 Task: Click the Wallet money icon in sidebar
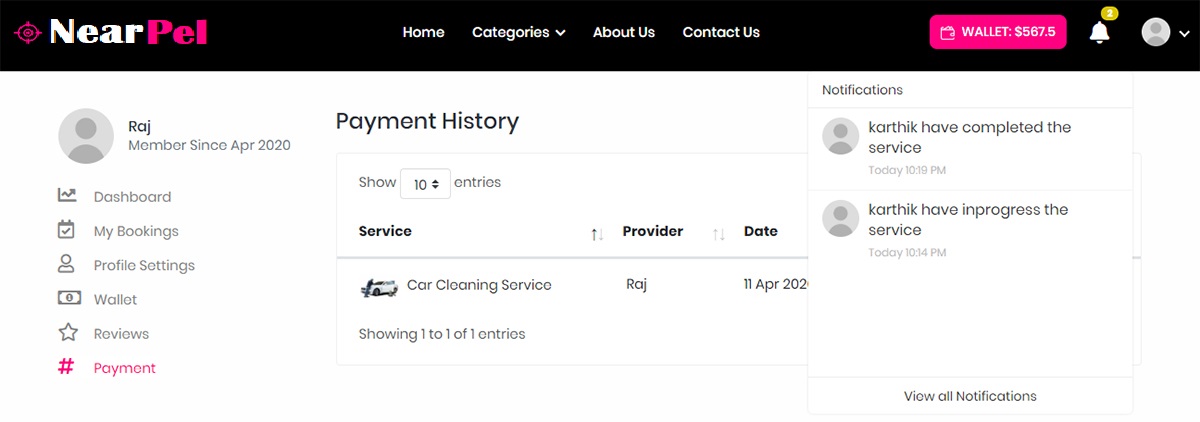[x=67, y=298]
